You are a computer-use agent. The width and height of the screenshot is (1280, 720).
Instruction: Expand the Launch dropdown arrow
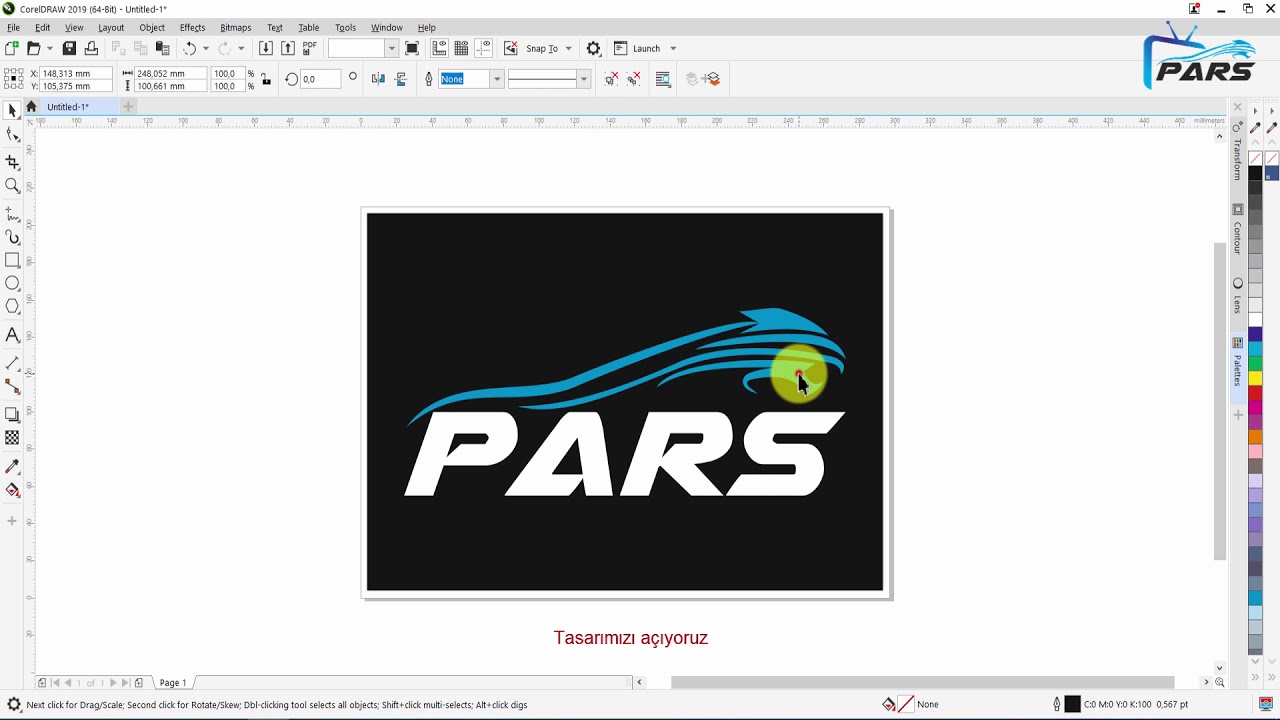coord(673,48)
